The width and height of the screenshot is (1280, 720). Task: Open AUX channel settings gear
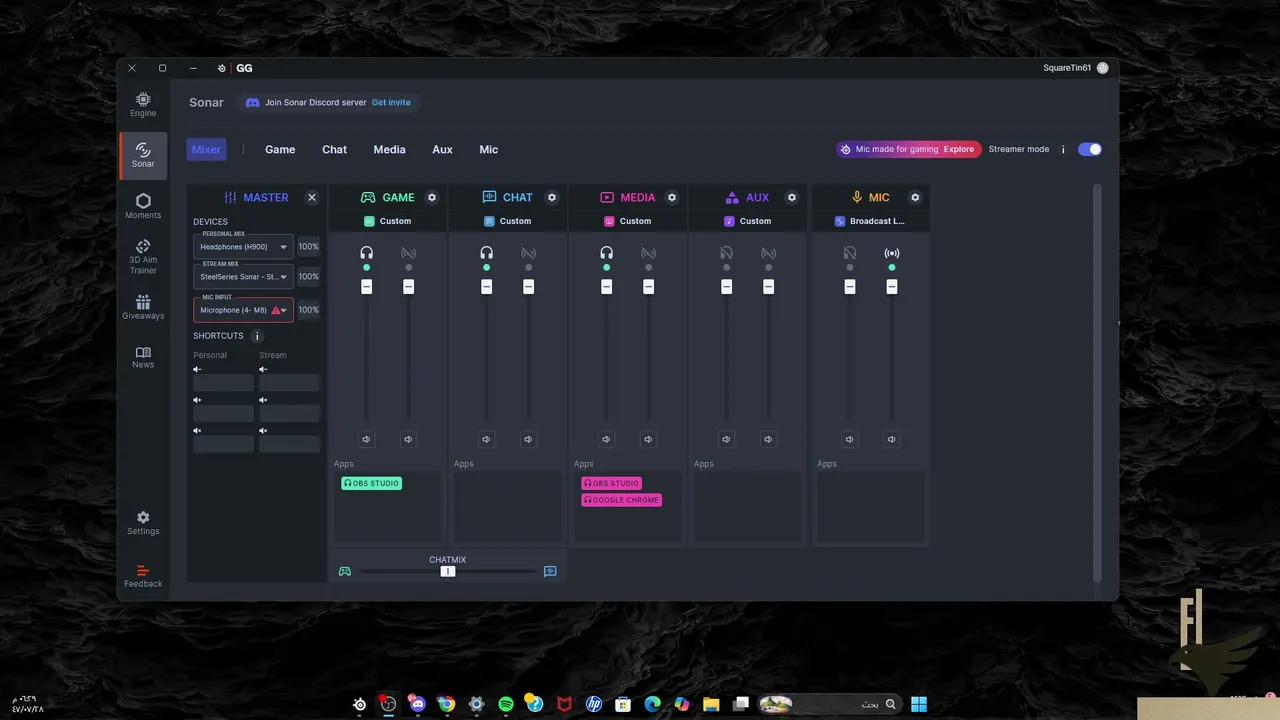click(792, 198)
